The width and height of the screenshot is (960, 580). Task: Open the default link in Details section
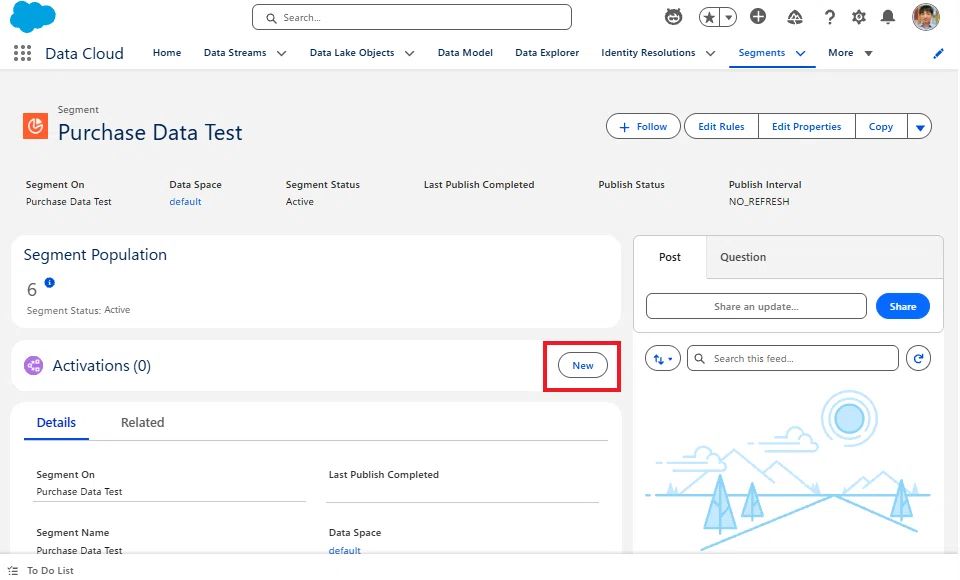[x=345, y=550]
